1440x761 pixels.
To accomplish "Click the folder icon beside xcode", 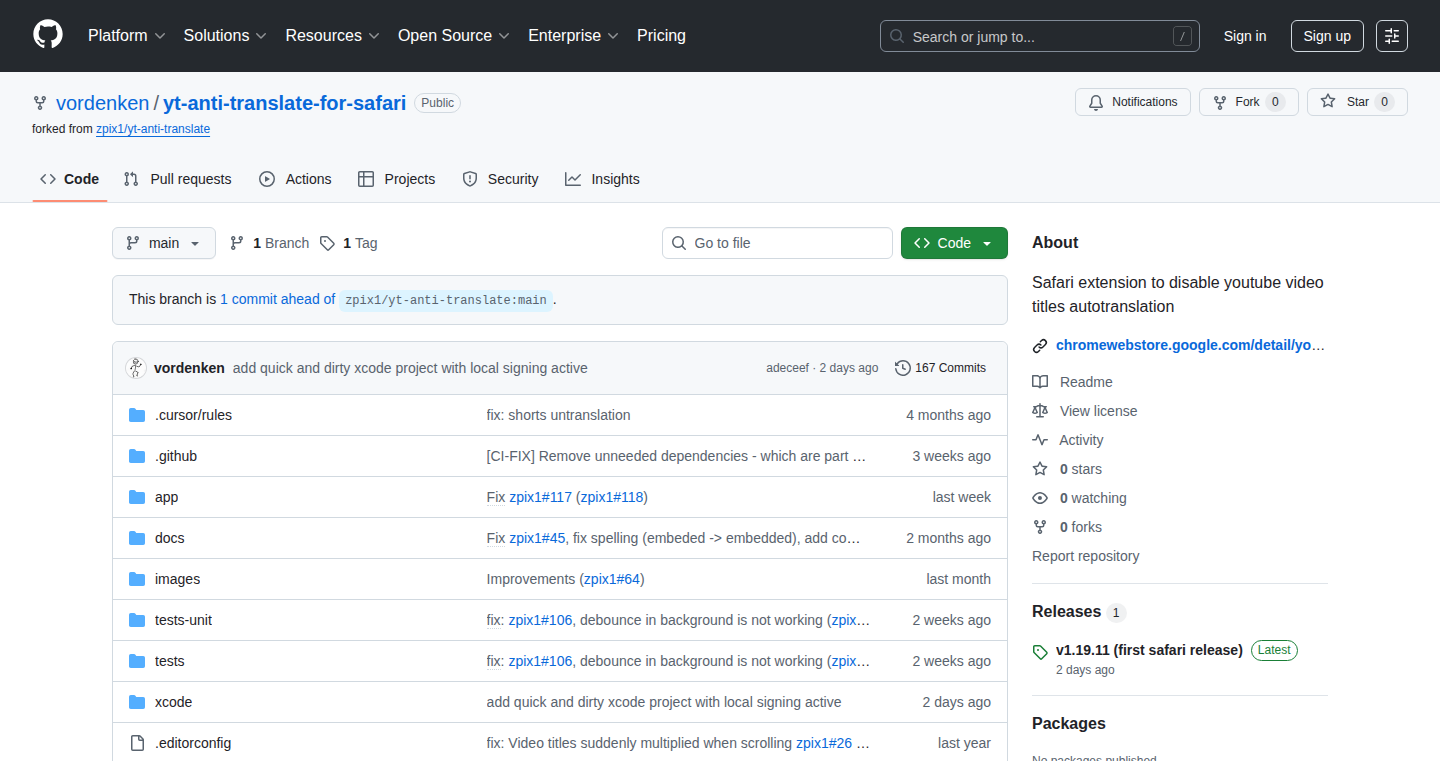I will (137, 702).
